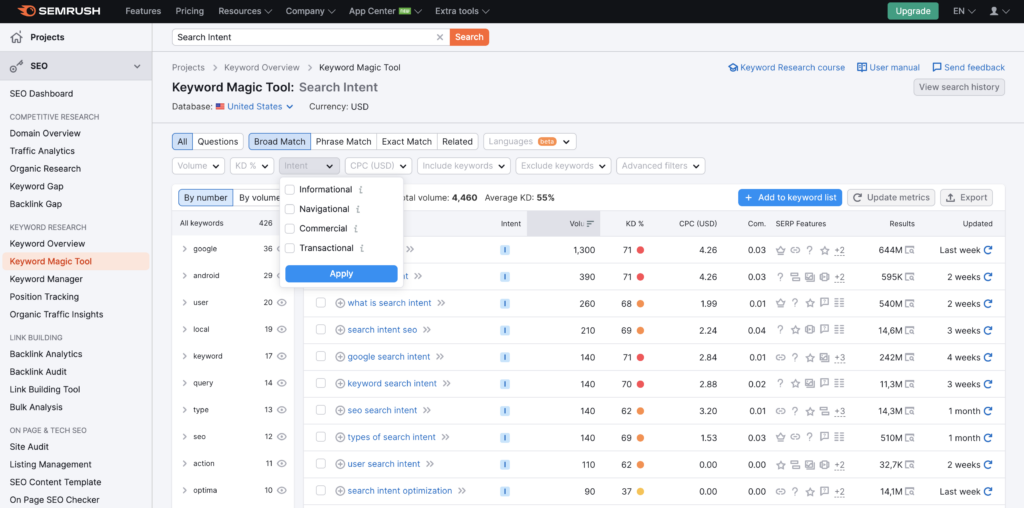This screenshot has height=508, width=1024.
Task: Refresh metrics for the 'search intent seo' row
Action: pyautogui.click(x=988, y=330)
